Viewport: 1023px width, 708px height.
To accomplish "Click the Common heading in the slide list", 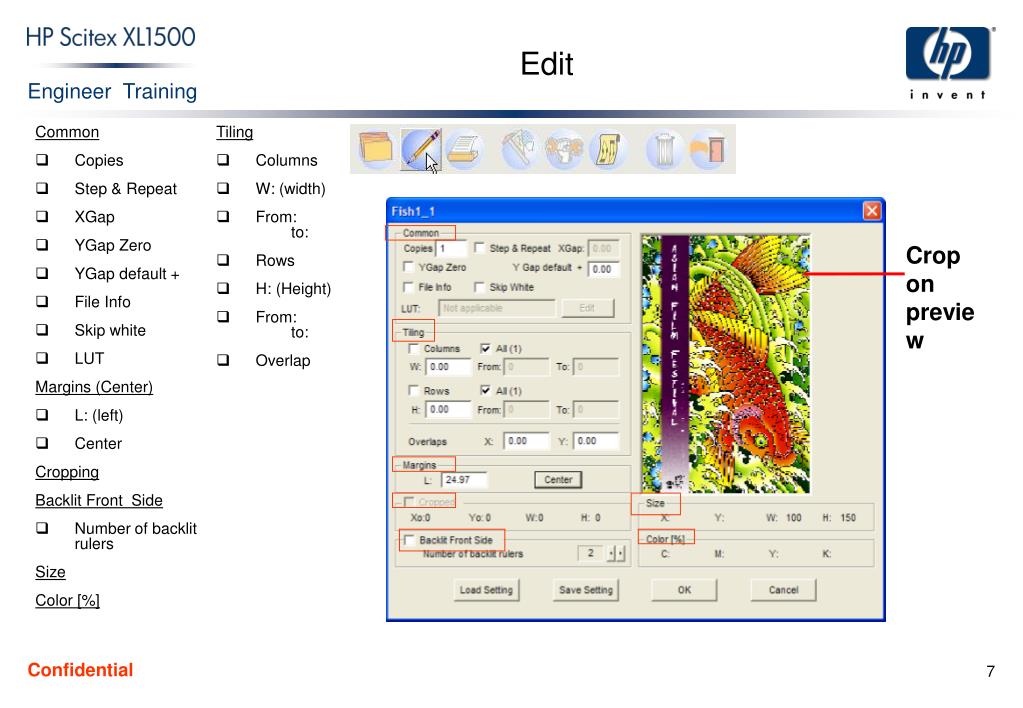I will pos(67,132).
